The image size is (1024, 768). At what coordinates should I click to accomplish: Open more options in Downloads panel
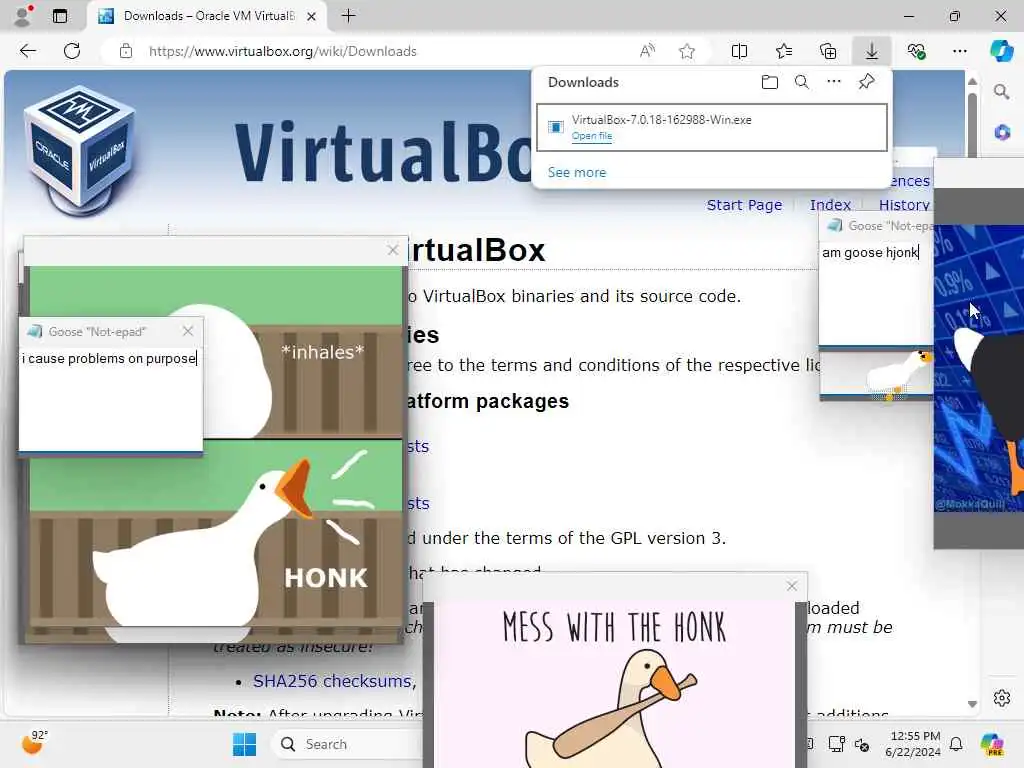point(834,82)
